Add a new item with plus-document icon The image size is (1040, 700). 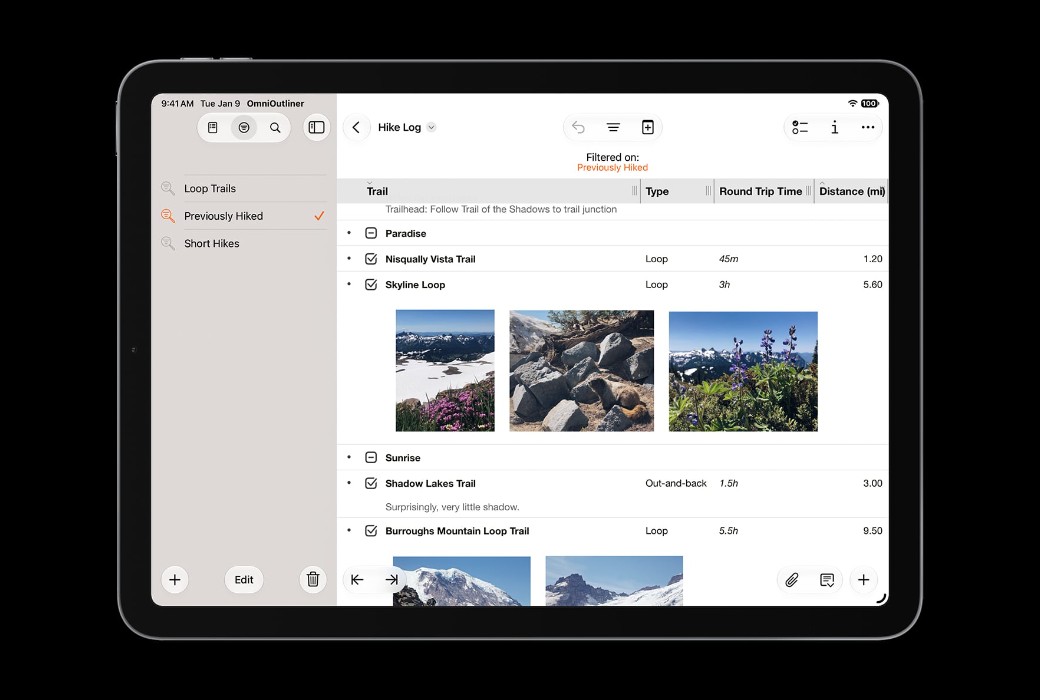648,127
